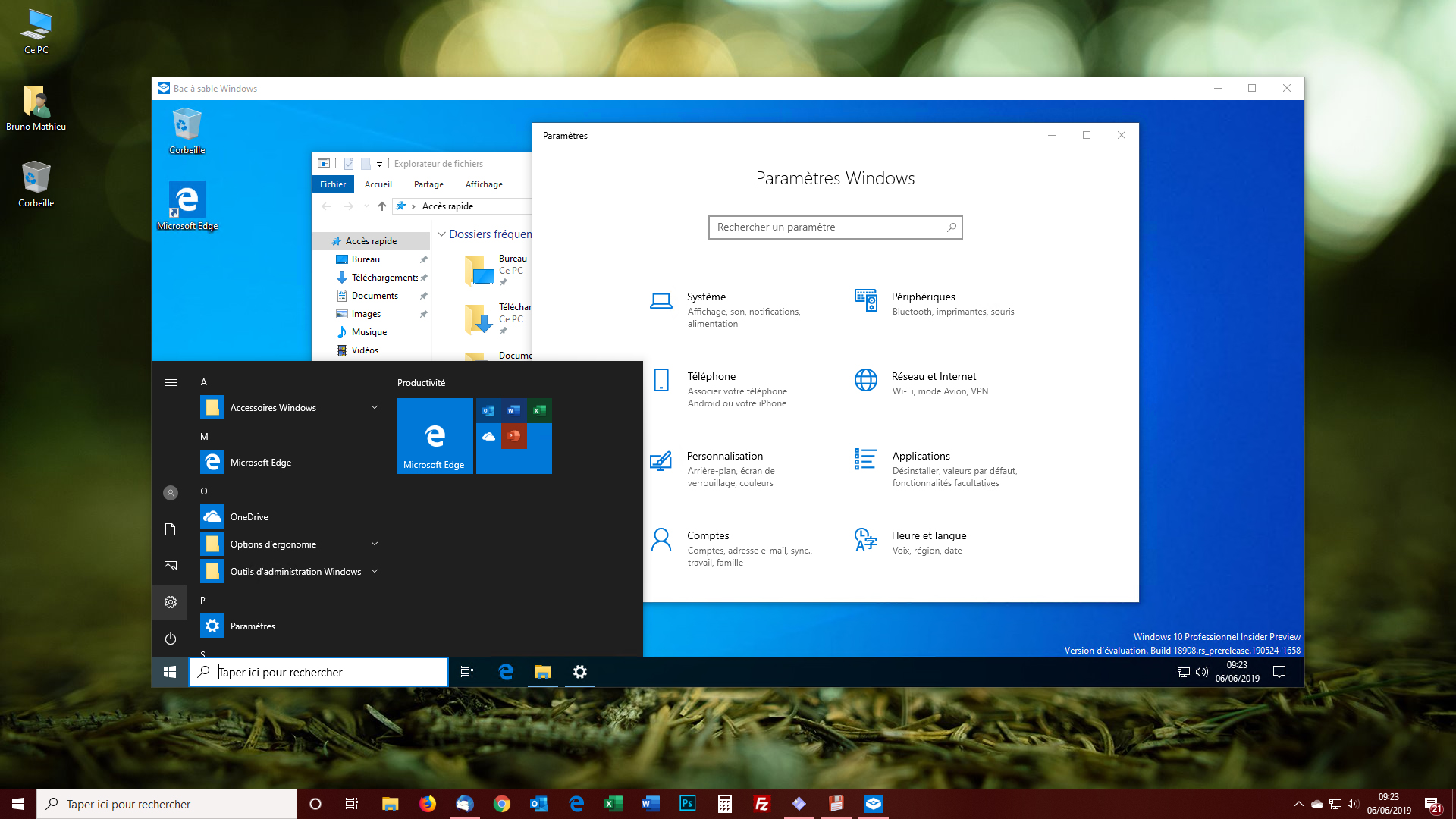Screen dimensions: 1456x819
Task: Click search field in Paramètres Windows
Action: click(835, 227)
